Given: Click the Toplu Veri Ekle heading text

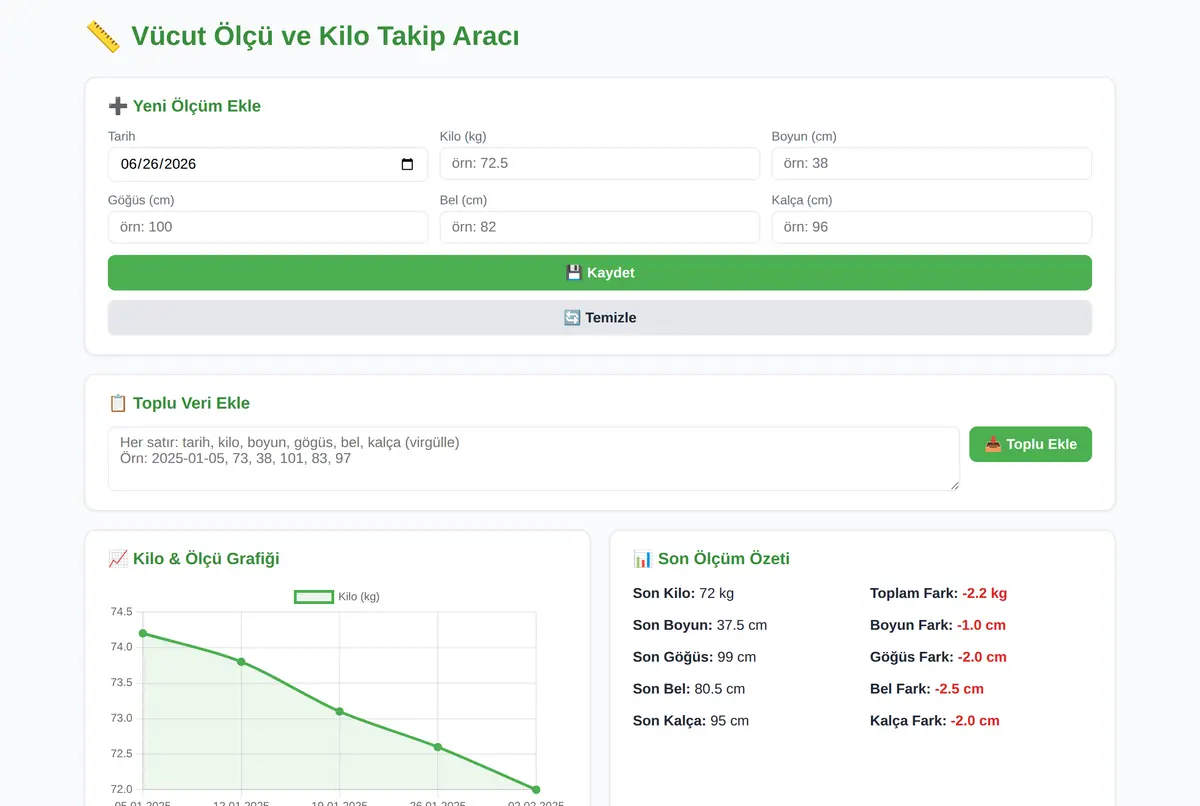Looking at the screenshot, I should coord(191,403).
